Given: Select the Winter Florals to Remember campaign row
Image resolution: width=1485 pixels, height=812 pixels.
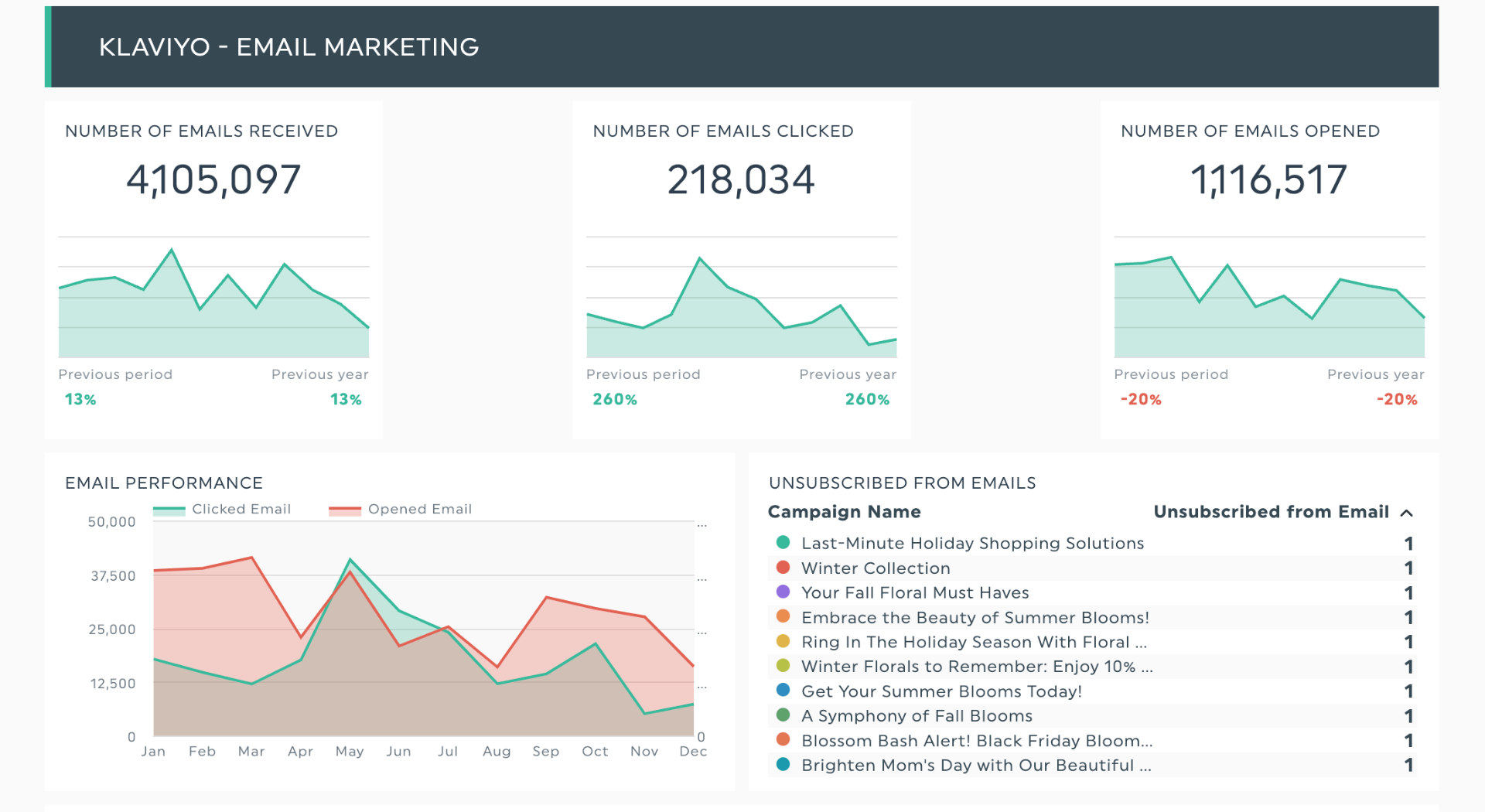Looking at the screenshot, I should point(976,667).
